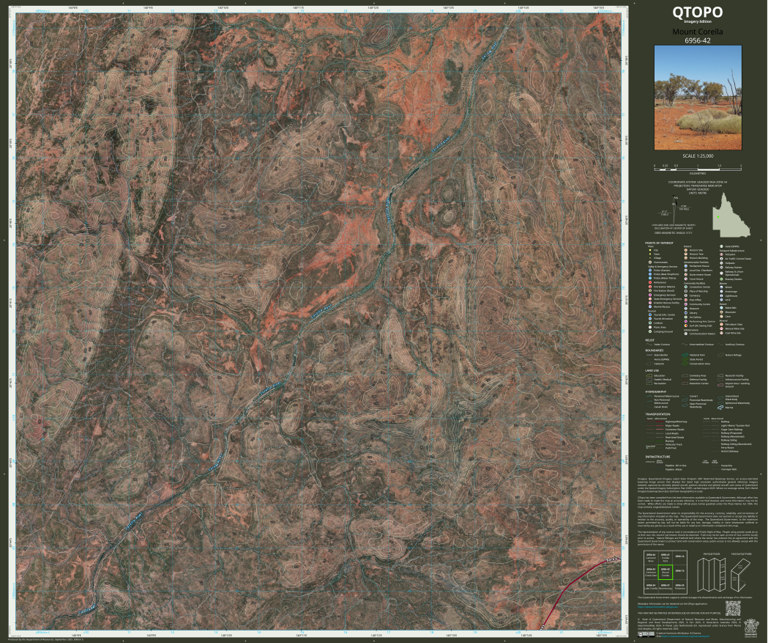
Task: Click the Highway/Motorway red line sample
Action: 660,422
